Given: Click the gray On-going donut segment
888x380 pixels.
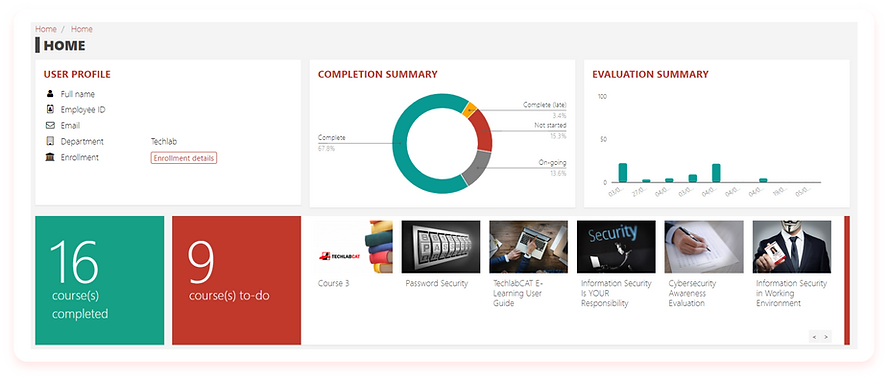Looking at the screenshot, I should click(x=478, y=168).
